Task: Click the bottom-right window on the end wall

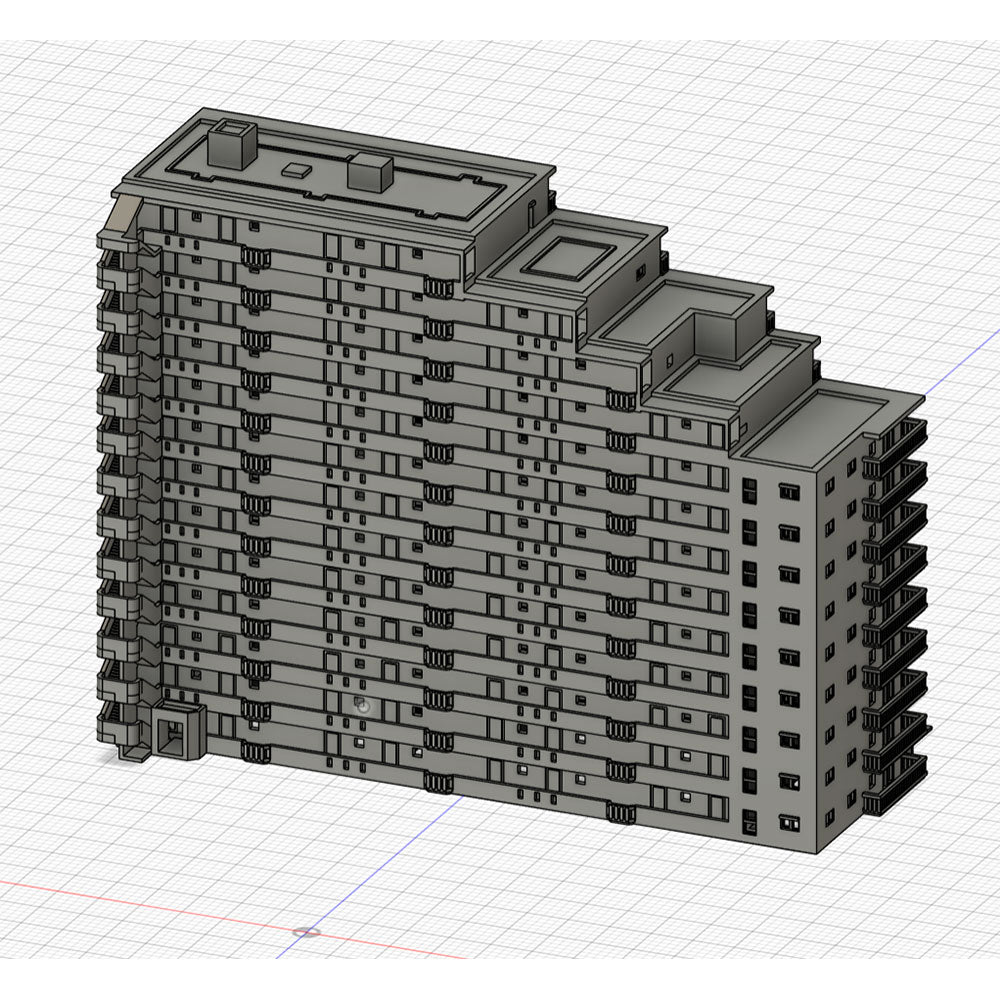Action: (x=790, y=822)
